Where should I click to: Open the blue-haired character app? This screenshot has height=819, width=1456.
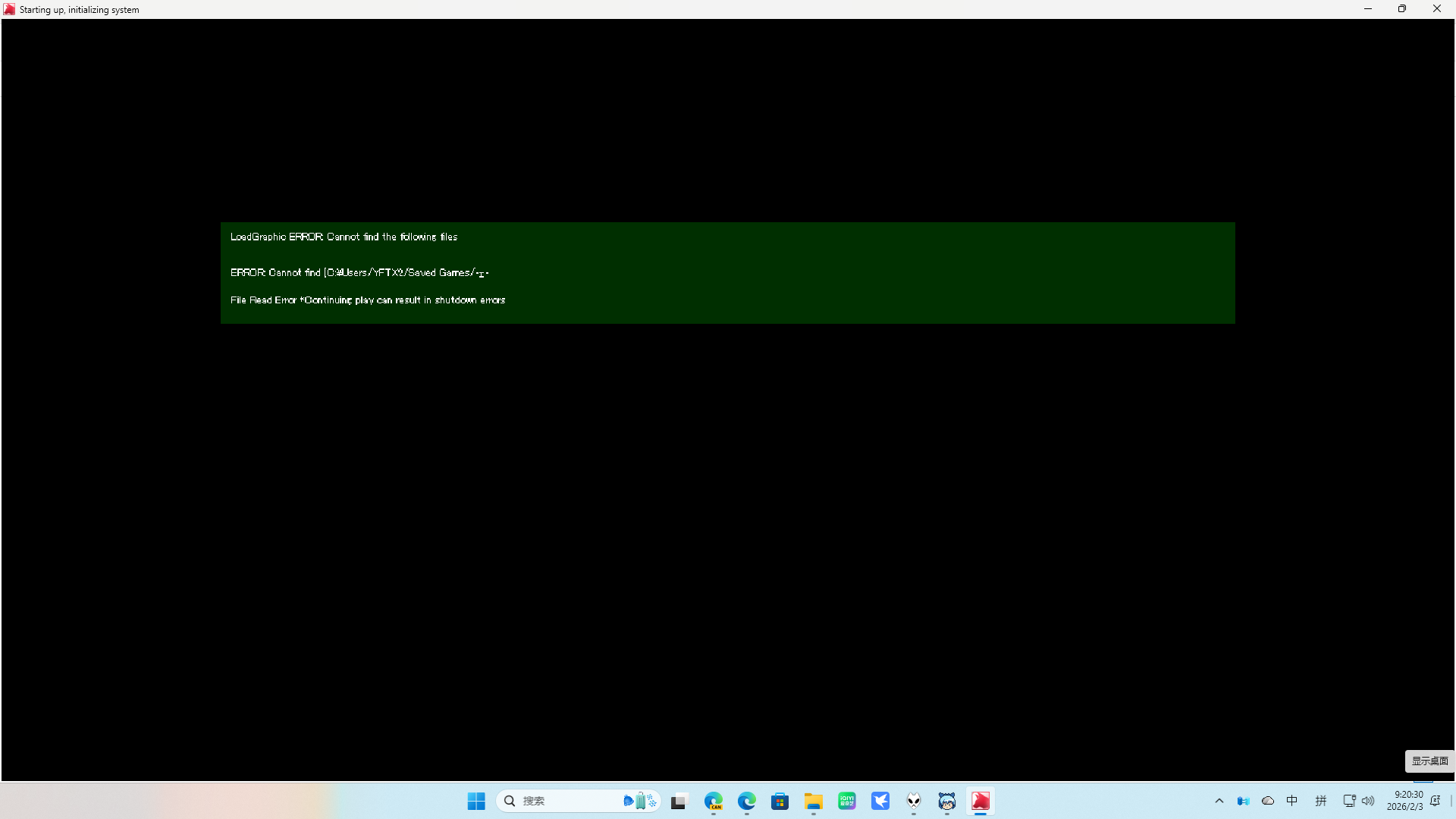pos(947,801)
